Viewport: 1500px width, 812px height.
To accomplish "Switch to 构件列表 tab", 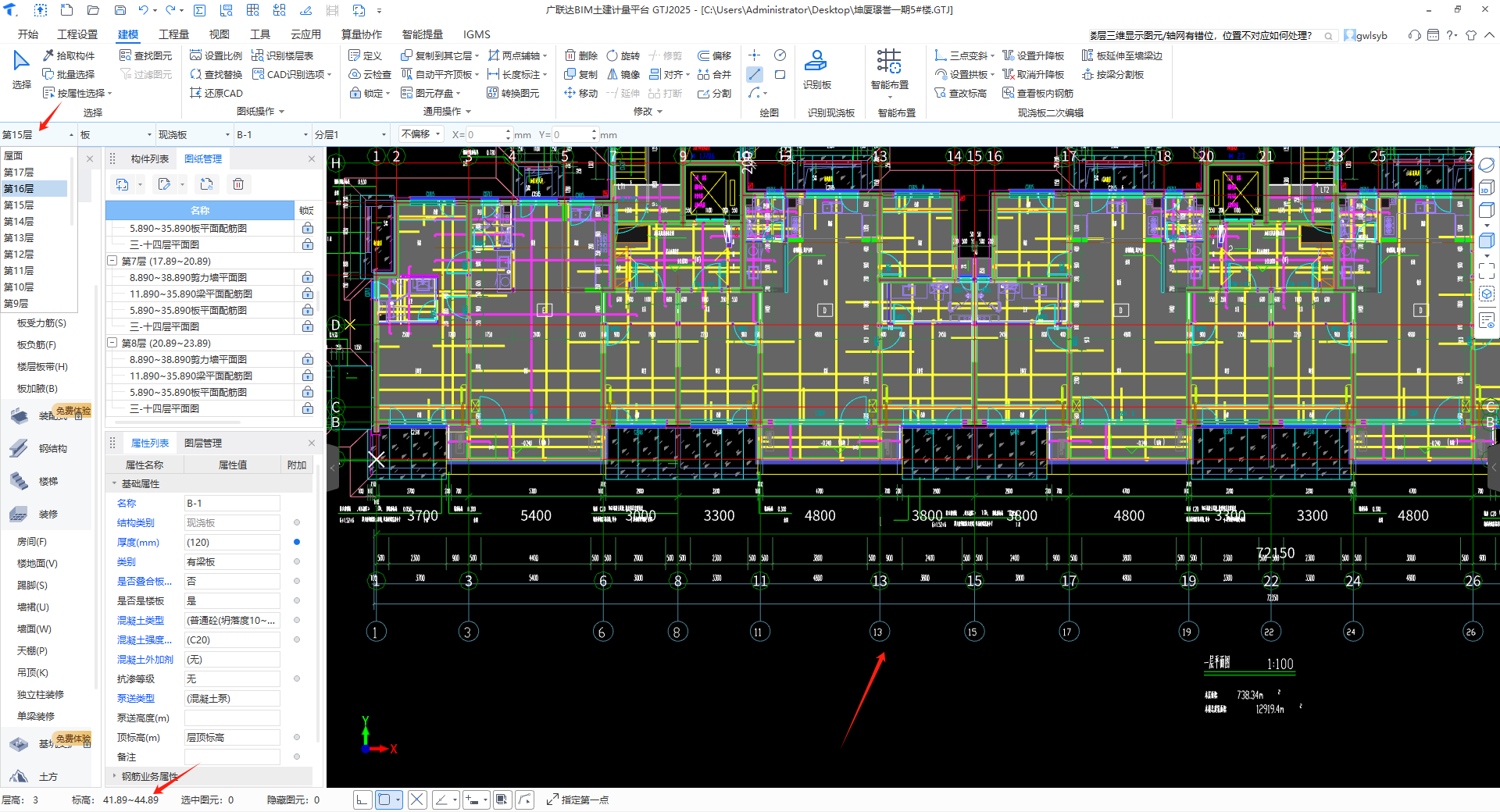I will pyautogui.click(x=150, y=158).
